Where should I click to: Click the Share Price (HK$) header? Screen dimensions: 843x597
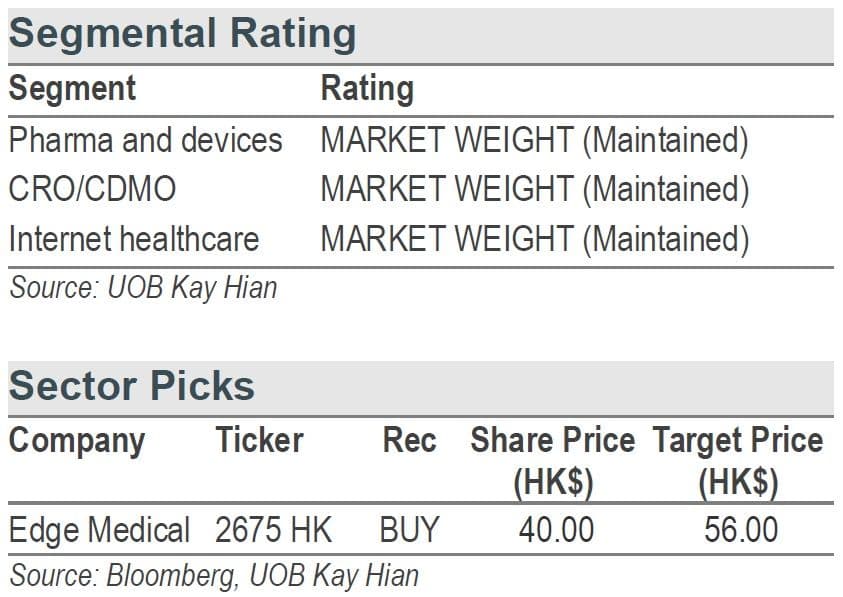[x=553, y=461]
